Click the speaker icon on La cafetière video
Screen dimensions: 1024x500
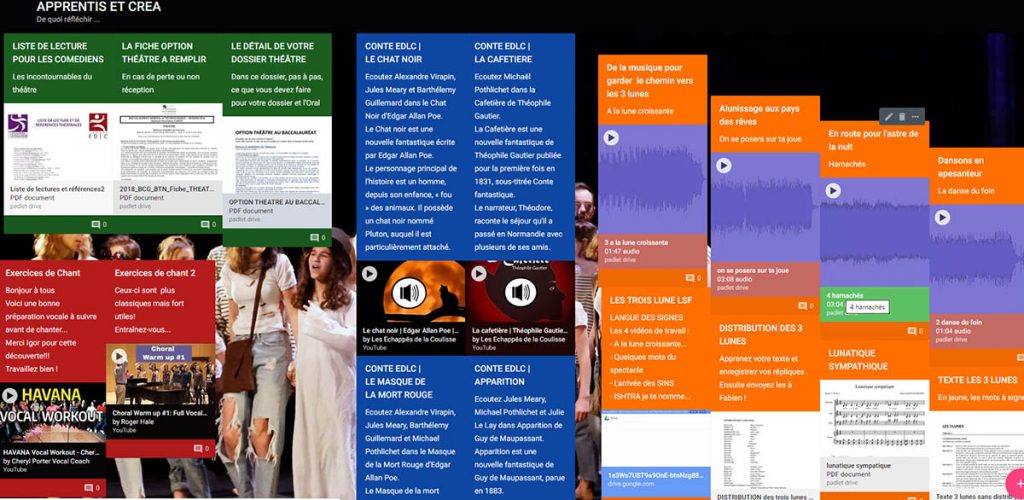pyautogui.click(x=519, y=293)
